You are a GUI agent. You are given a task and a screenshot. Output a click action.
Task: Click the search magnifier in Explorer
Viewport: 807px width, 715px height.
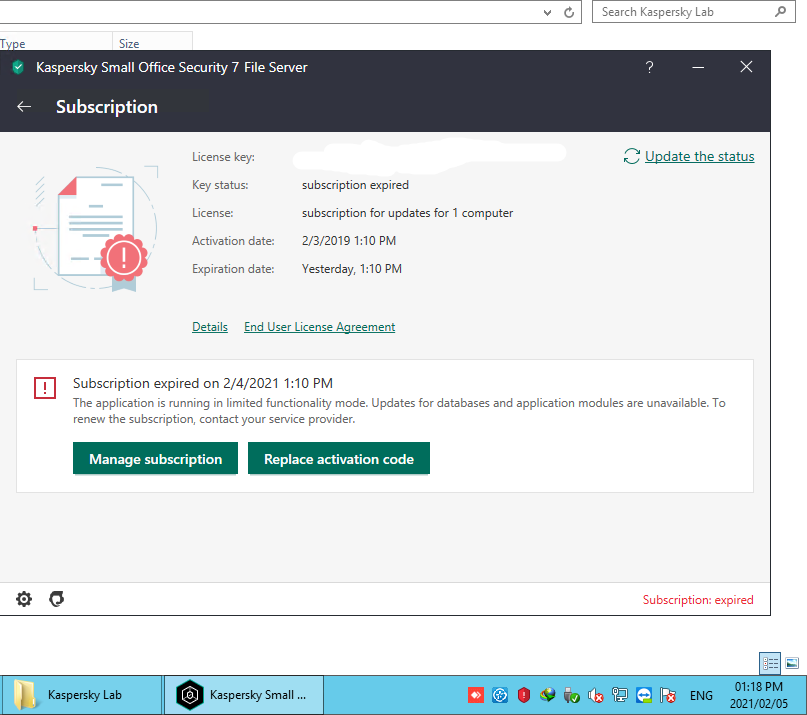pyautogui.click(x=780, y=11)
